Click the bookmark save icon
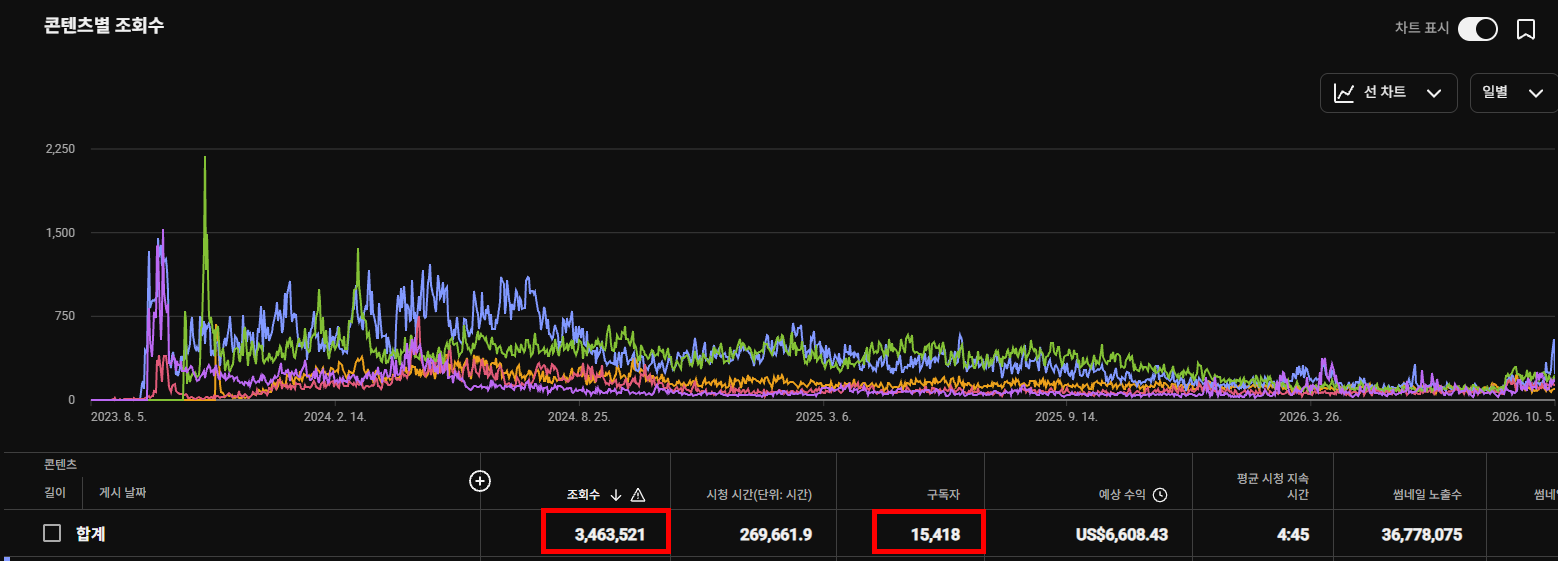 click(x=1526, y=29)
